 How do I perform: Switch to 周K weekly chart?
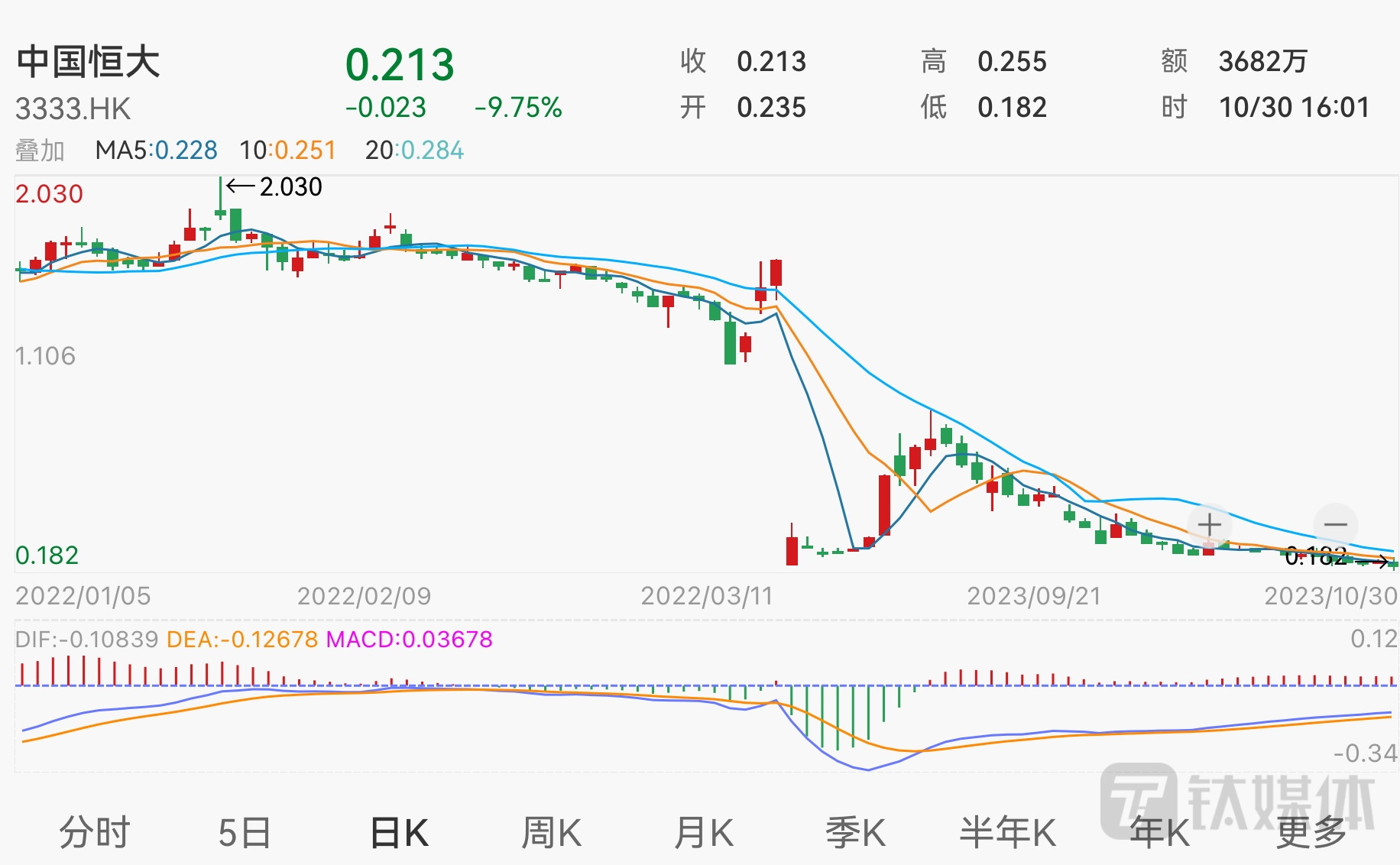tap(551, 832)
